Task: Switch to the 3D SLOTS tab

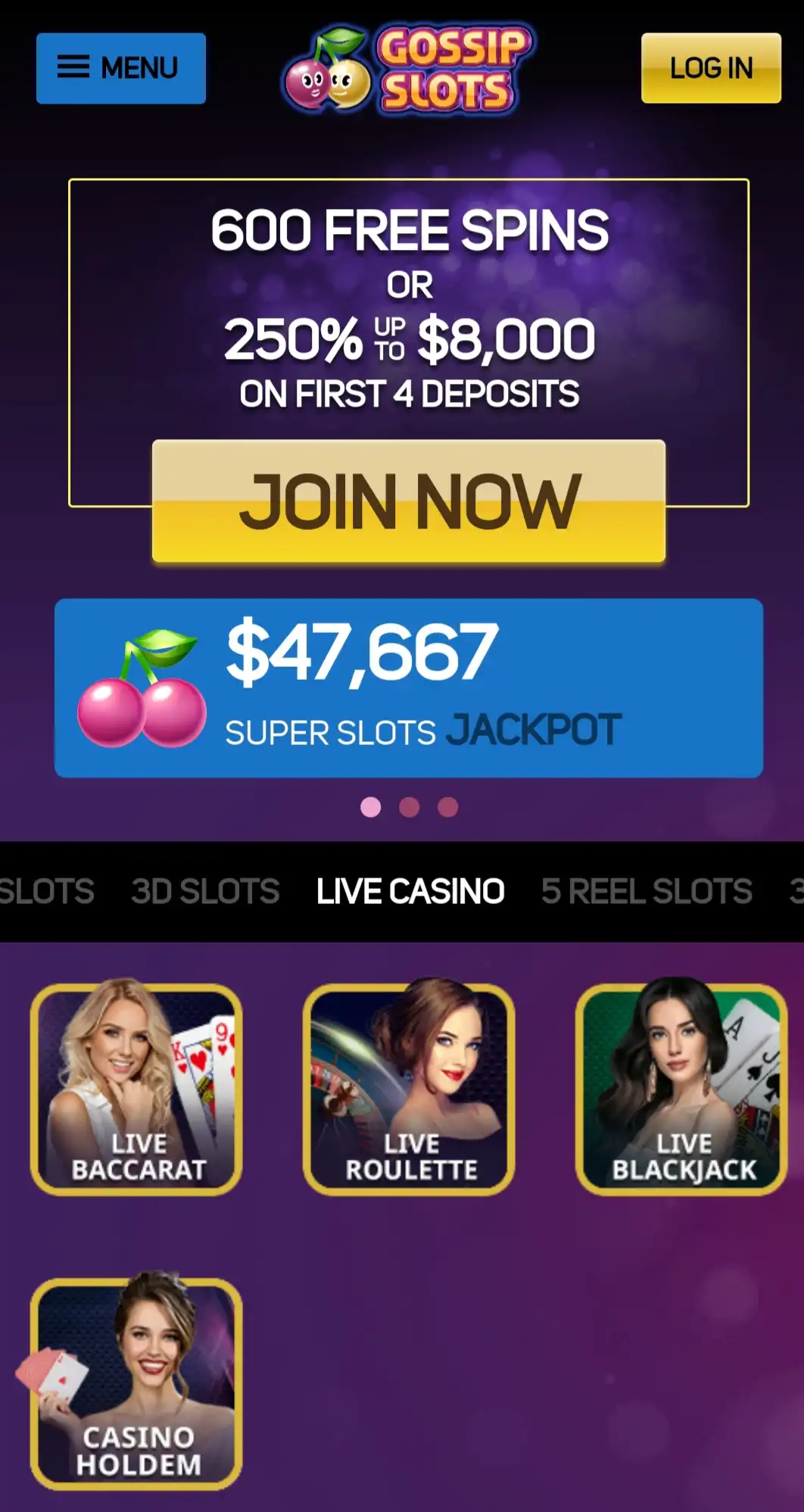Action: click(205, 891)
